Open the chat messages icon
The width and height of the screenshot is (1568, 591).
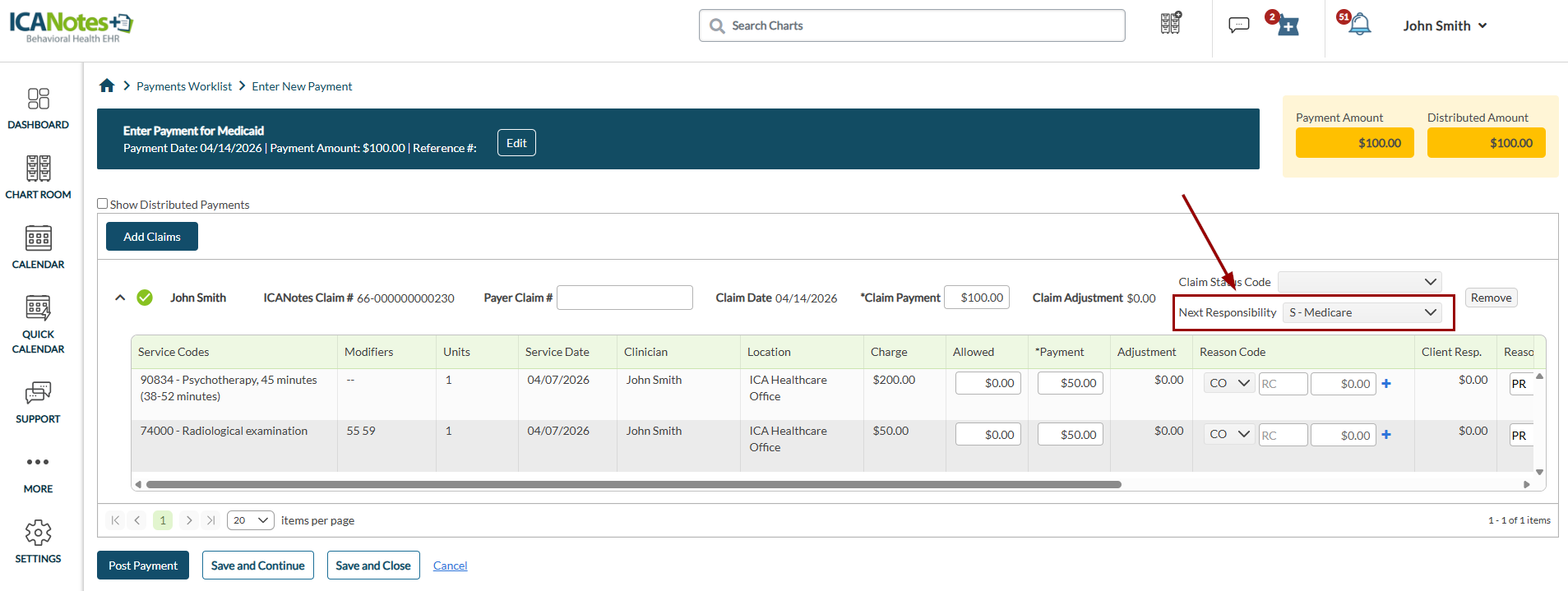[x=1238, y=25]
